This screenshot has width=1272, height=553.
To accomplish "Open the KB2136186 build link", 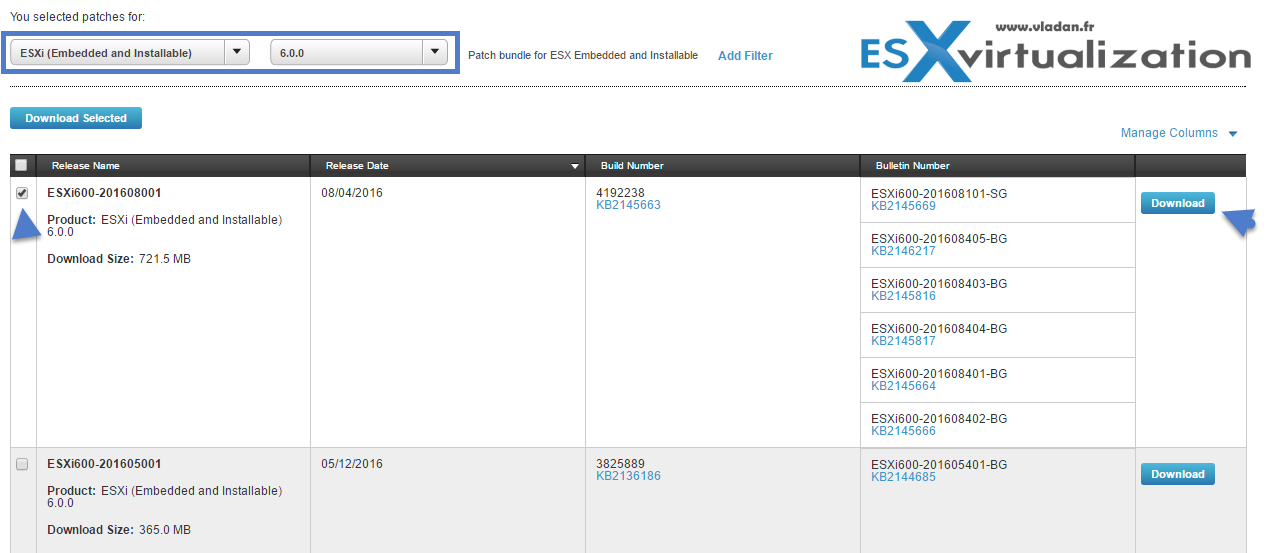I will (x=628, y=476).
